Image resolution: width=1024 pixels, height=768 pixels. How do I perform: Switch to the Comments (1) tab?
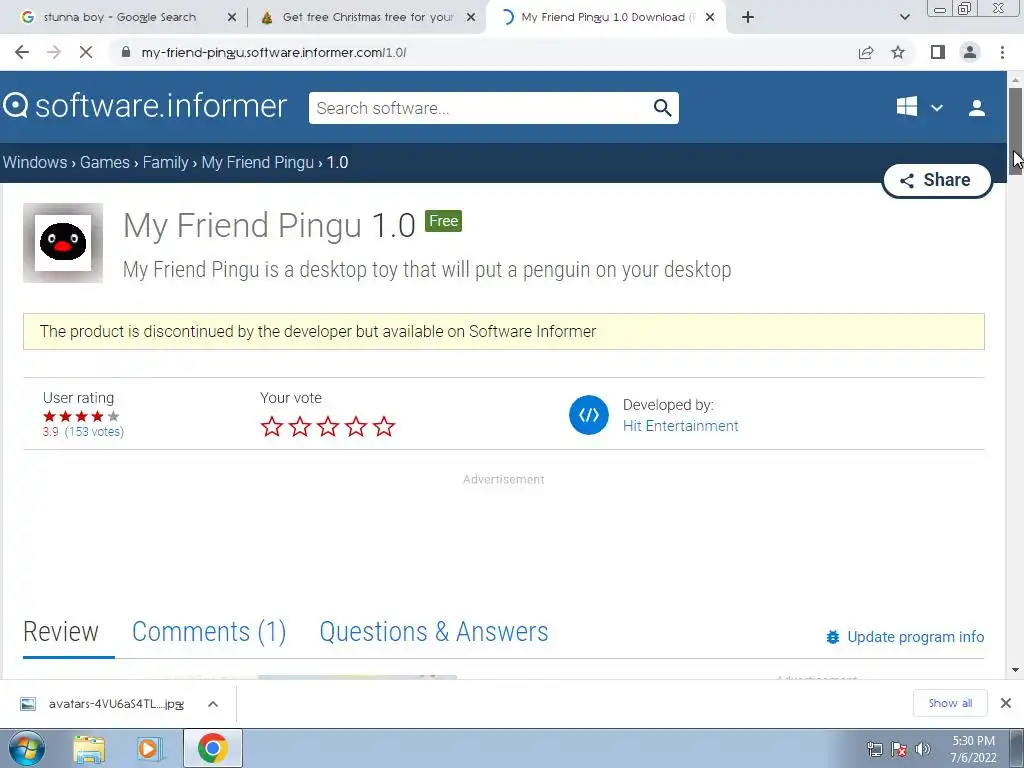(209, 632)
